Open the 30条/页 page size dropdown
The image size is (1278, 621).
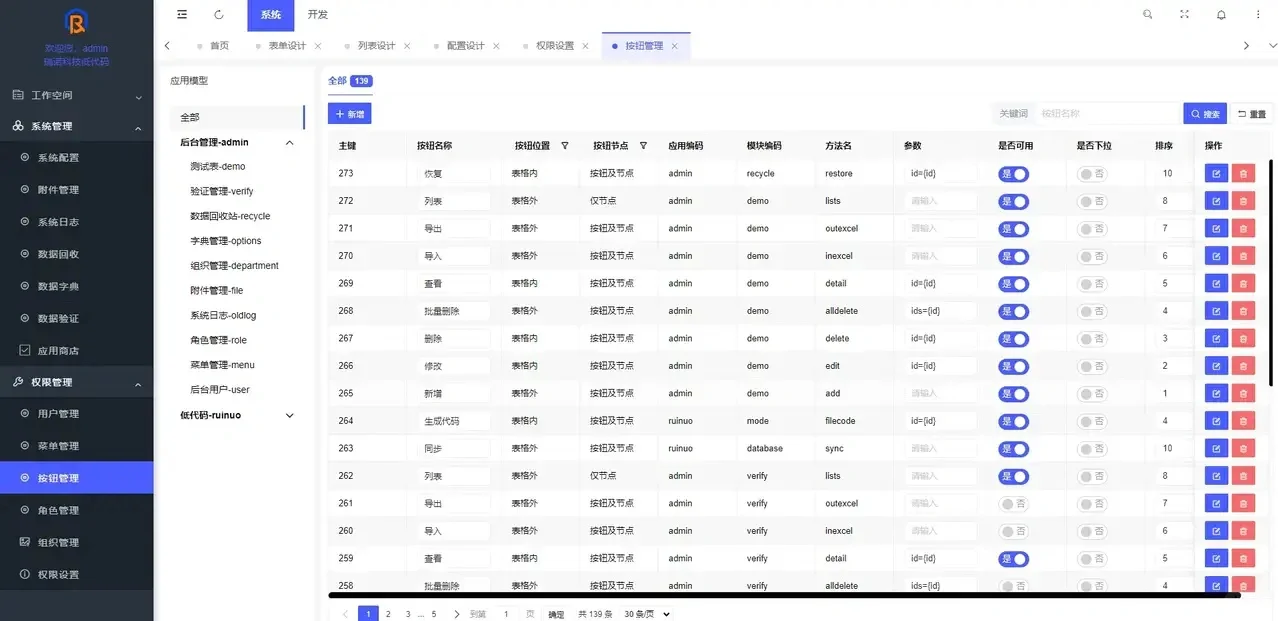click(641, 613)
